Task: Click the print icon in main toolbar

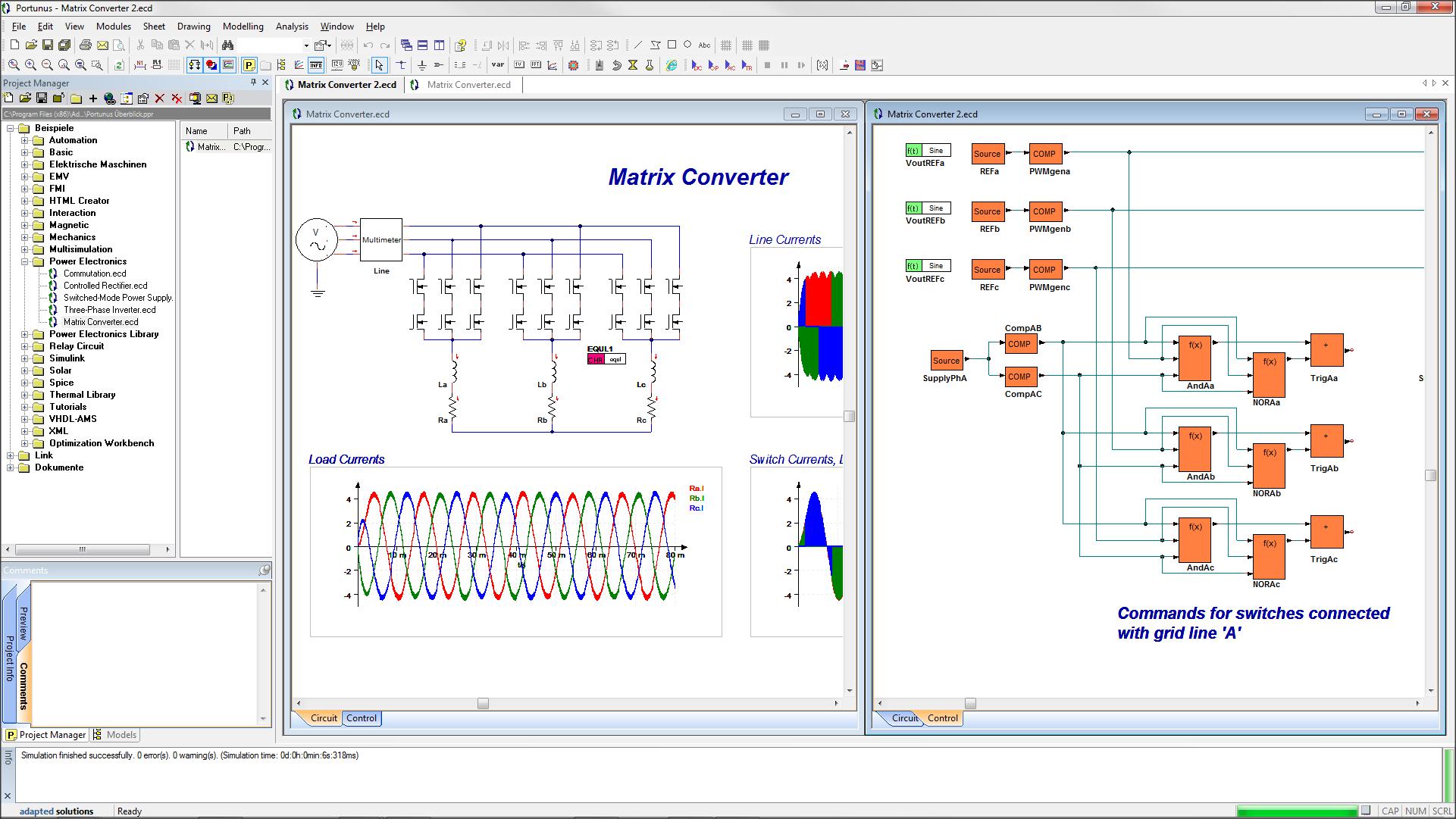Action: [x=85, y=45]
